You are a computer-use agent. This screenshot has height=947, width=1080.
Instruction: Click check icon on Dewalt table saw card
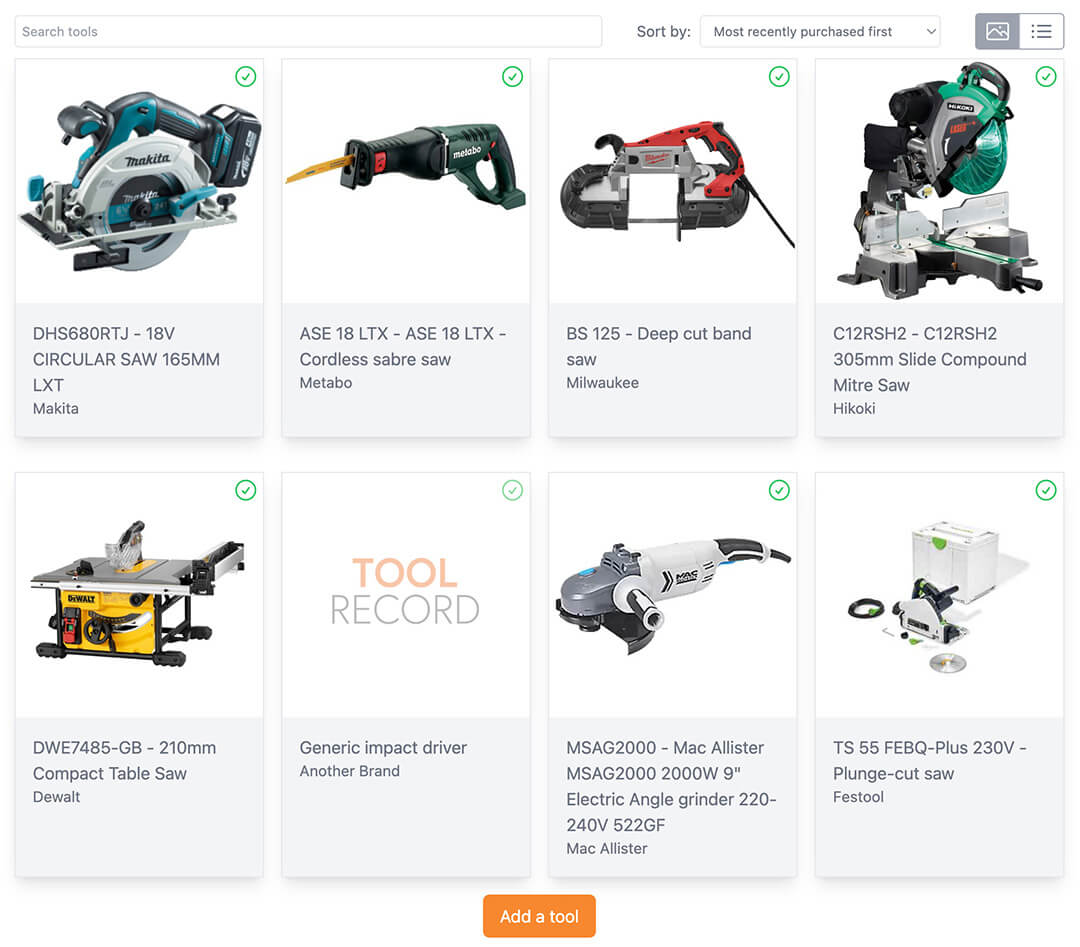[246, 490]
